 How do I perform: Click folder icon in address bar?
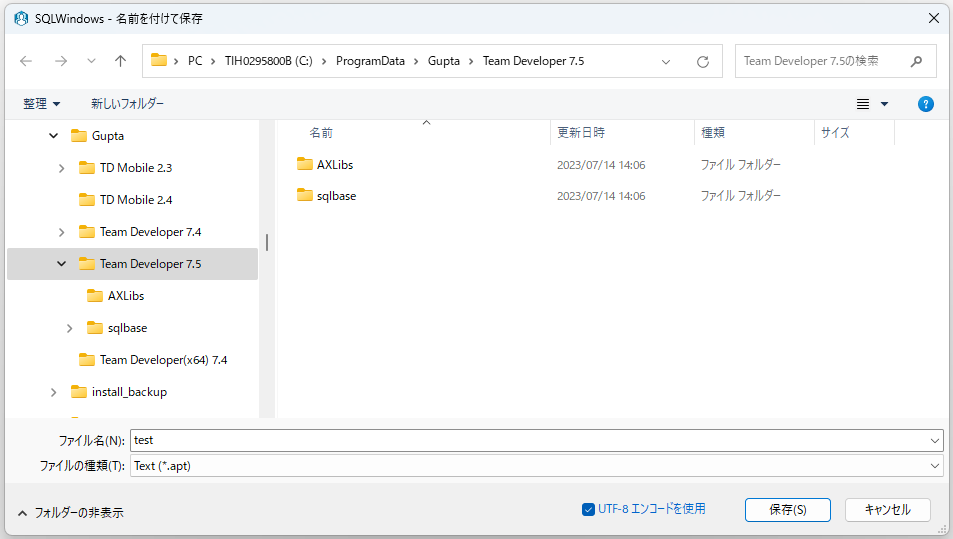pyautogui.click(x=159, y=60)
